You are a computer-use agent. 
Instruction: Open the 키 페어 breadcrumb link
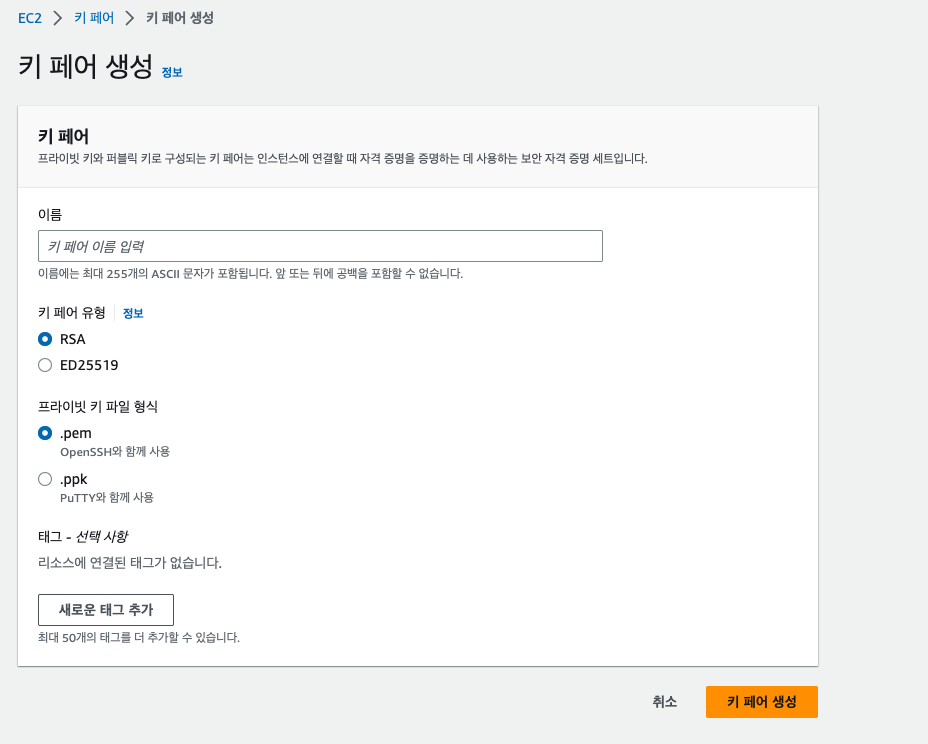click(94, 18)
